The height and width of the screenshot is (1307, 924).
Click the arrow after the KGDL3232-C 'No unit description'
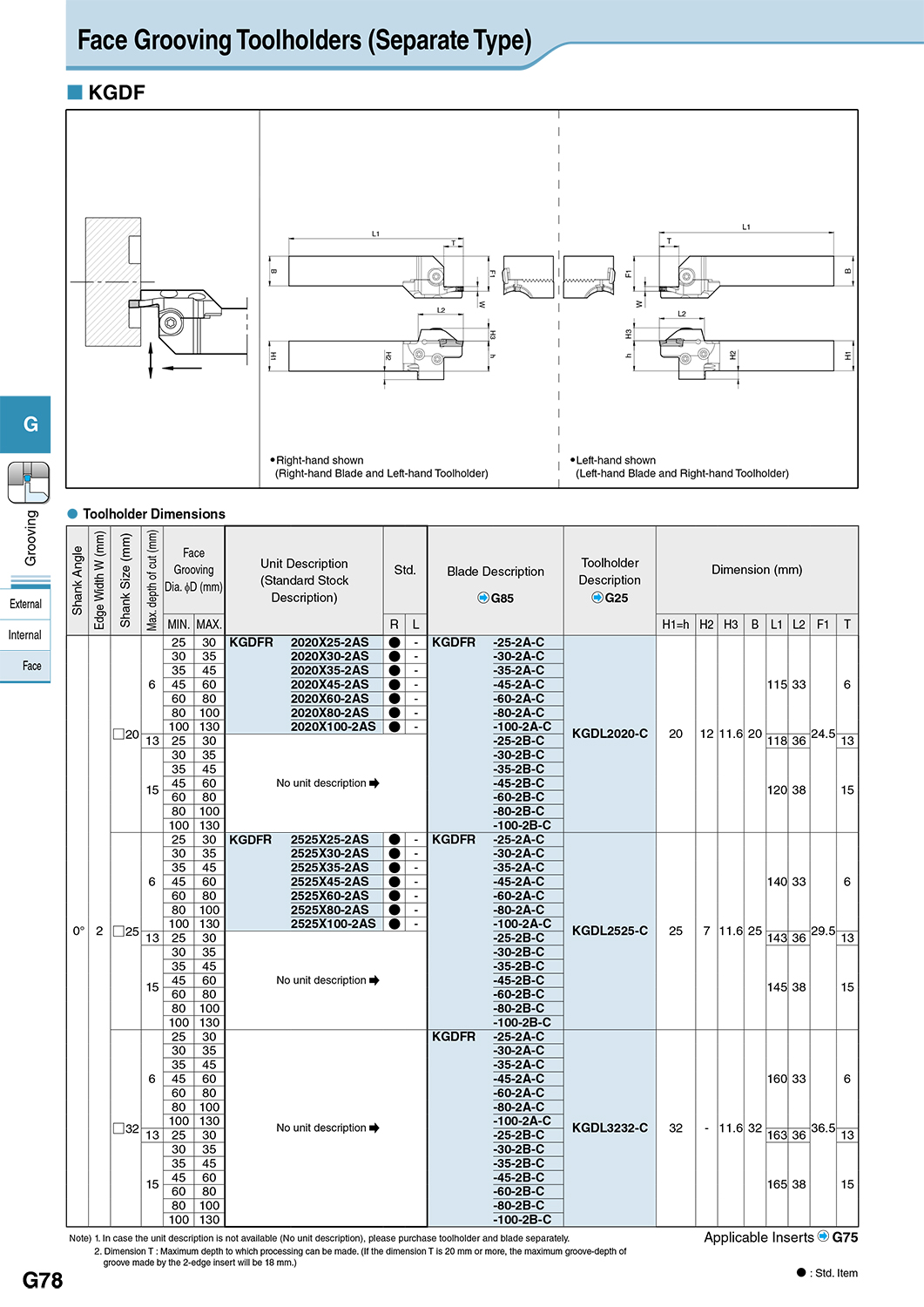[374, 1128]
